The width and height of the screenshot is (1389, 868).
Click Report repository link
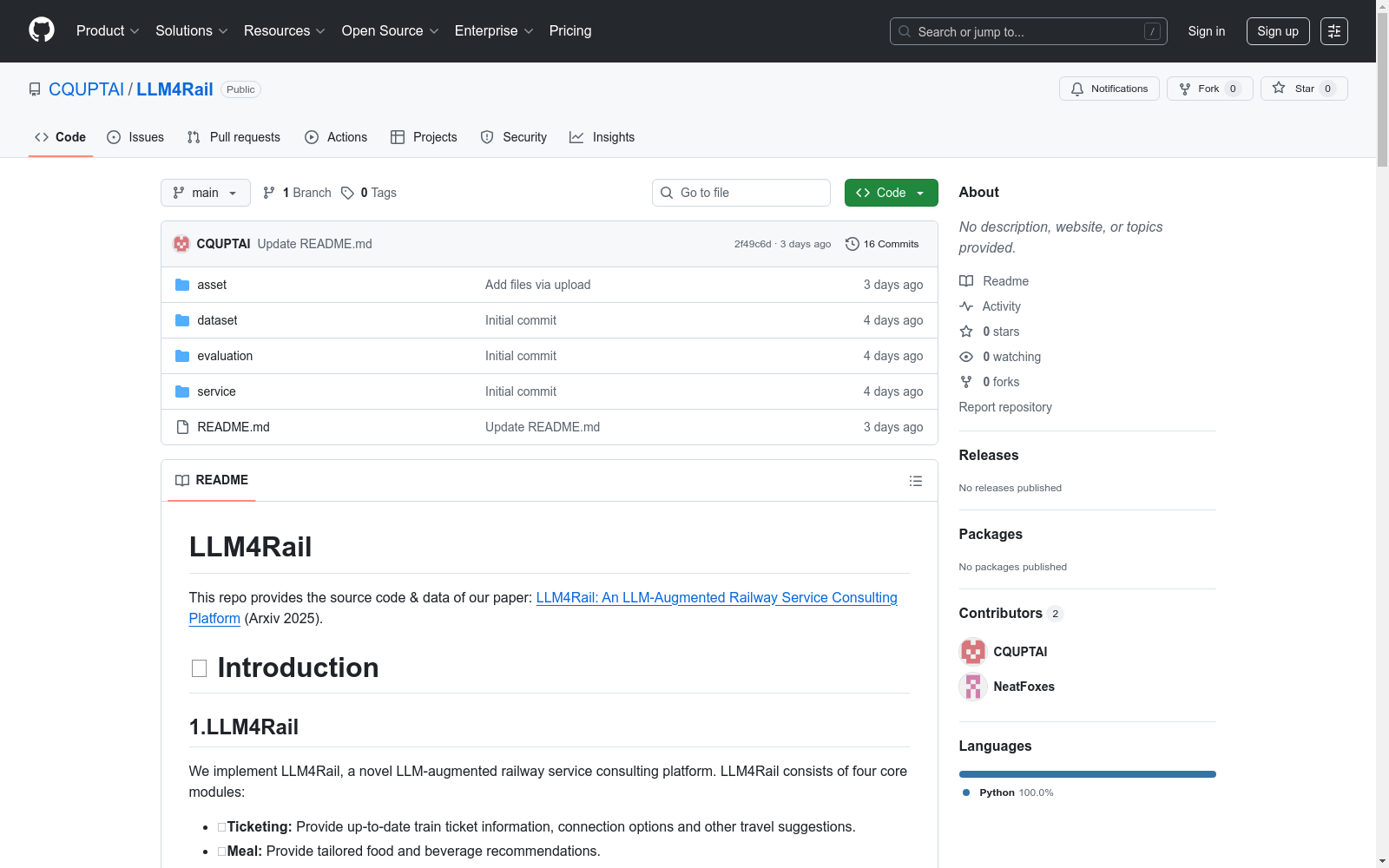(1005, 407)
